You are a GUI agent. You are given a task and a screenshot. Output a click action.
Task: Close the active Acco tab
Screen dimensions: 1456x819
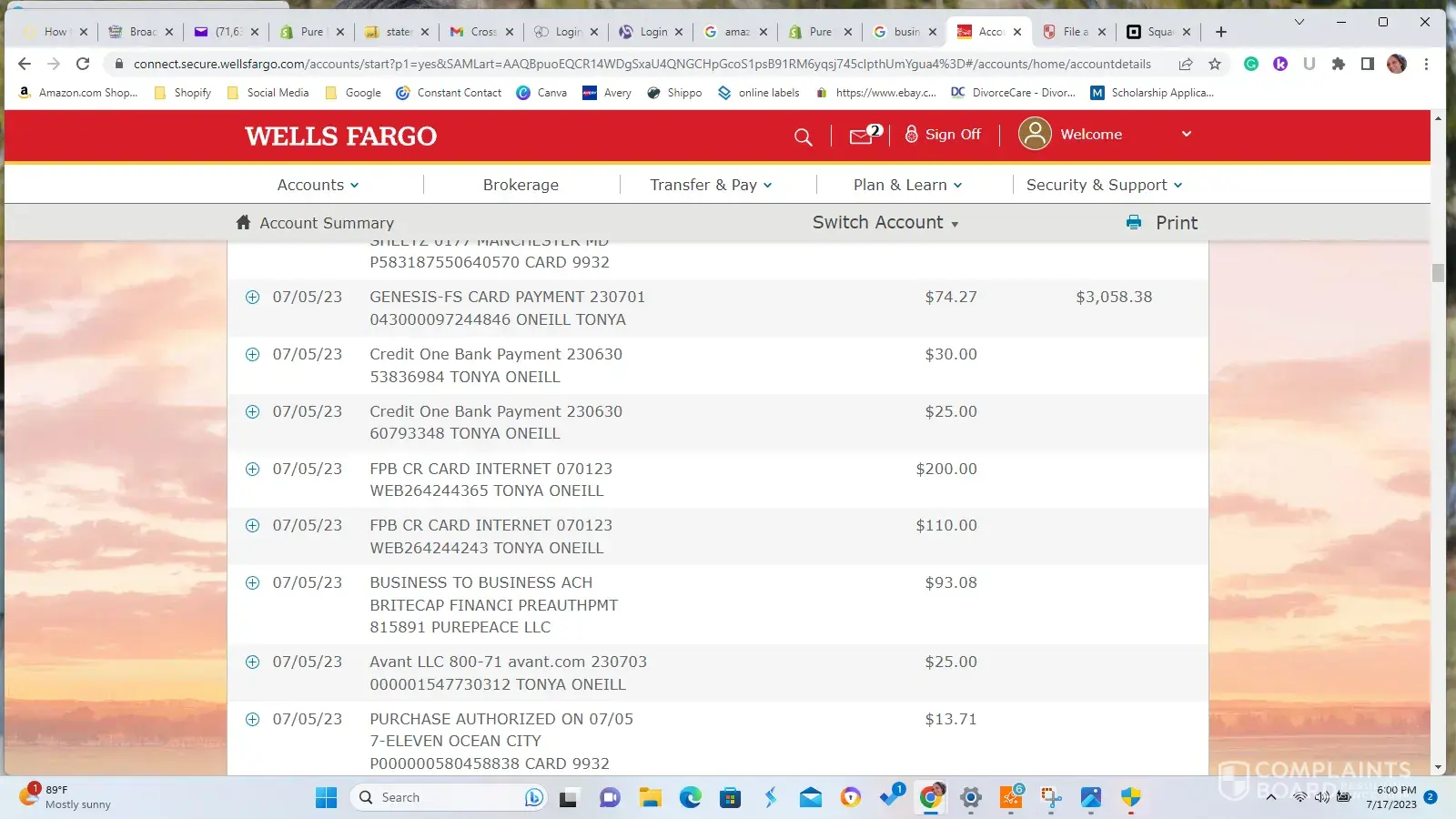tap(1017, 32)
